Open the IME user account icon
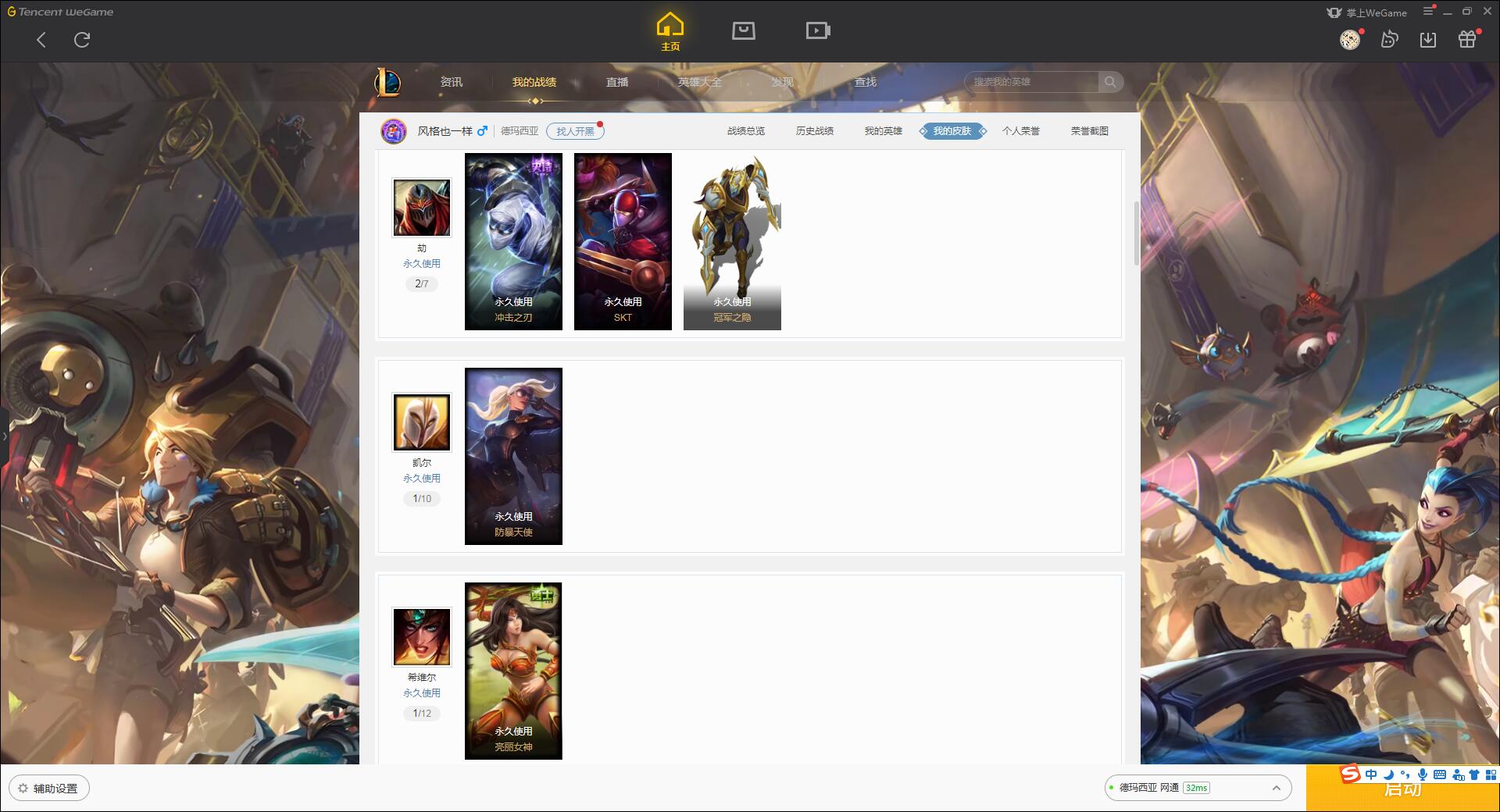This screenshot has height=812, width=1500. [x=1458, y=775]
